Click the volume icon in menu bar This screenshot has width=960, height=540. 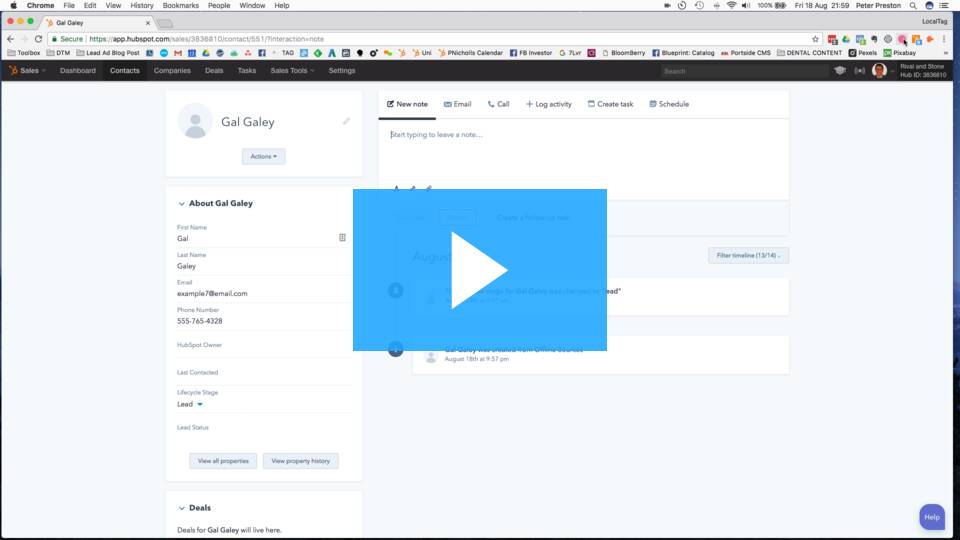click(x=746, y=6)
